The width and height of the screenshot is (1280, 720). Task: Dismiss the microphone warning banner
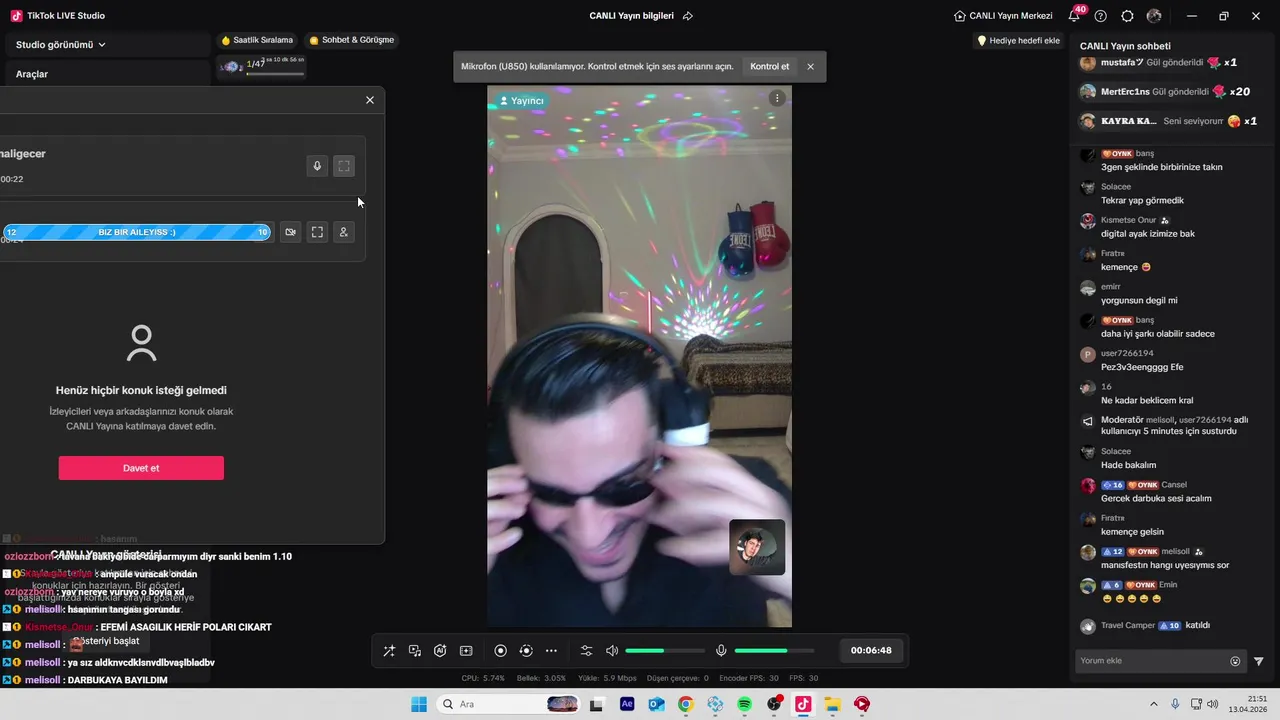810,66
